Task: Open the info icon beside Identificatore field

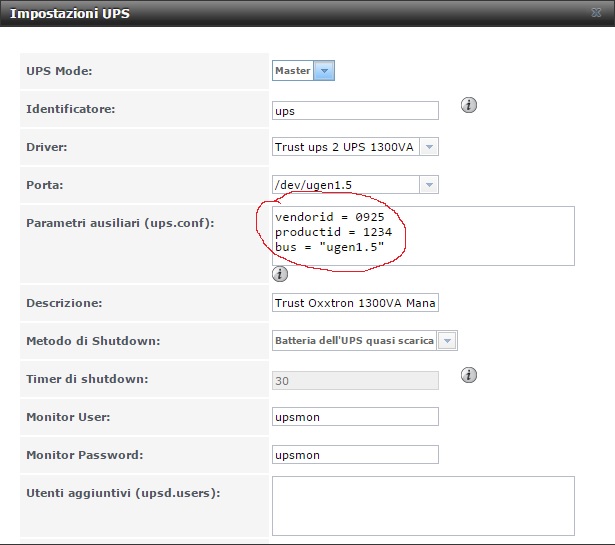Action: point(469,105)
